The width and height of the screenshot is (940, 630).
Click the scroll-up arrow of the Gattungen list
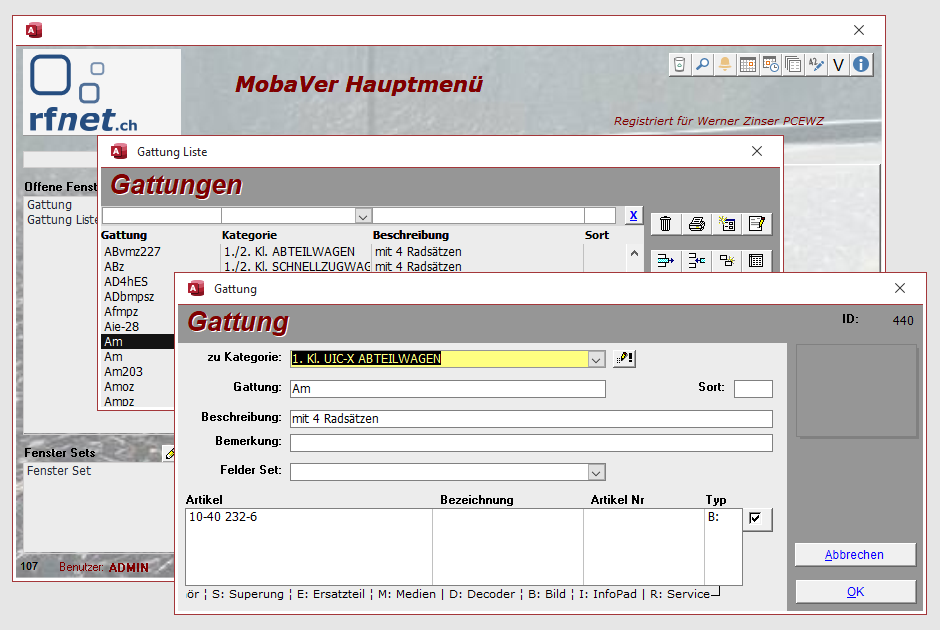tap(634, 254)
